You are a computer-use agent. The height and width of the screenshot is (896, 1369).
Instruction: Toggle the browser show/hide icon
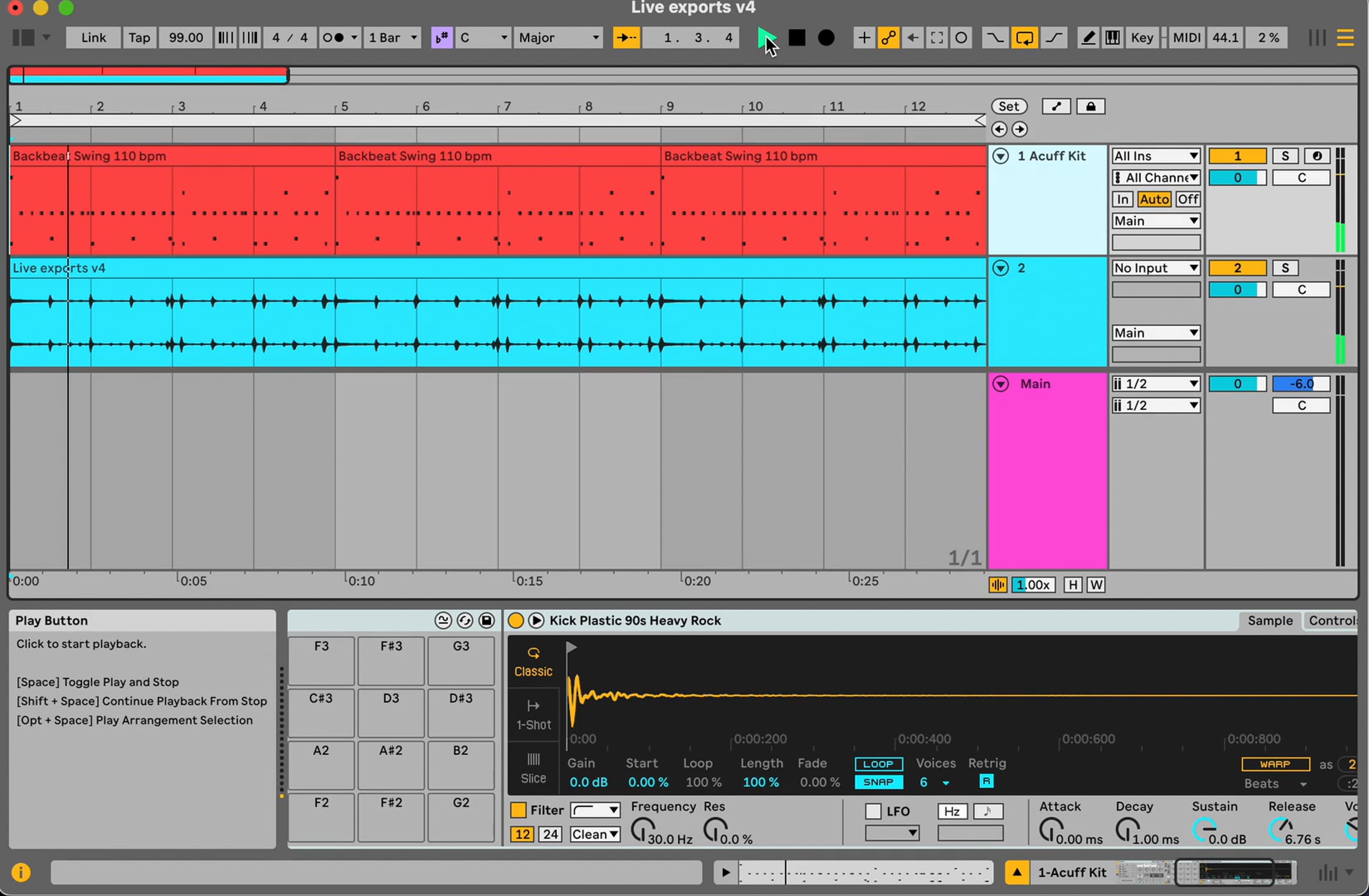click(x=23, y=38)
